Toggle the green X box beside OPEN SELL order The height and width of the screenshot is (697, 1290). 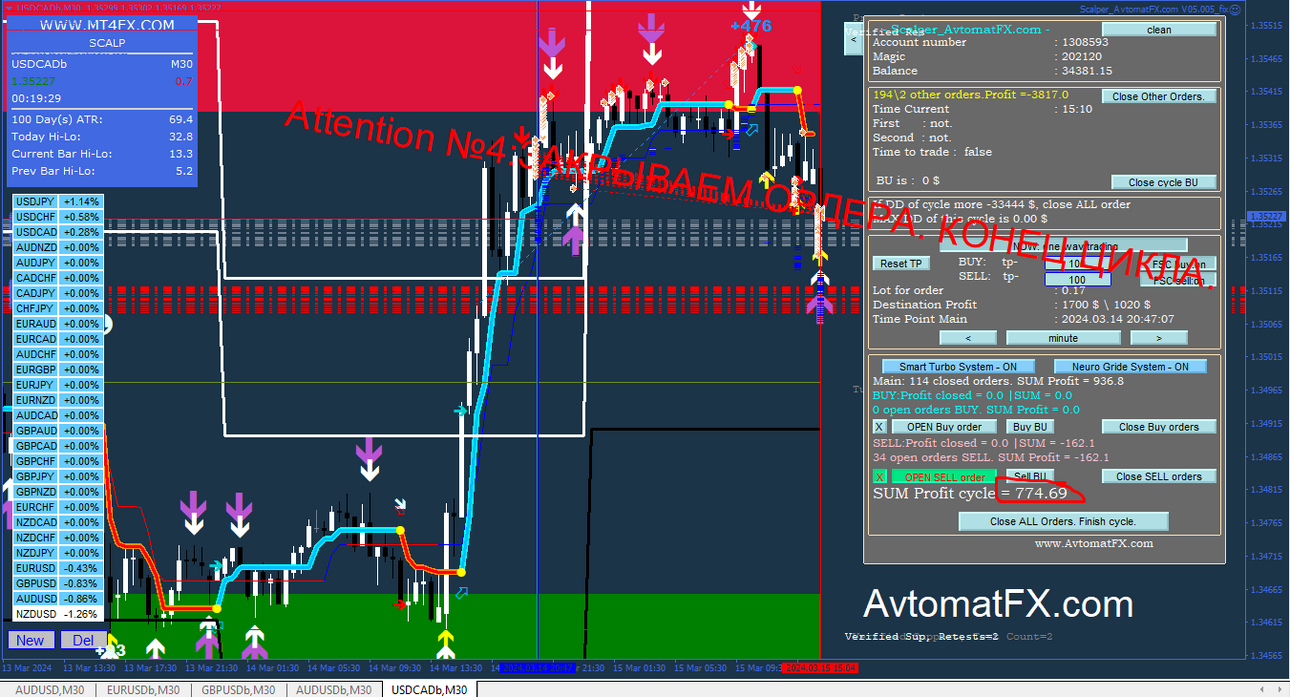880,477
